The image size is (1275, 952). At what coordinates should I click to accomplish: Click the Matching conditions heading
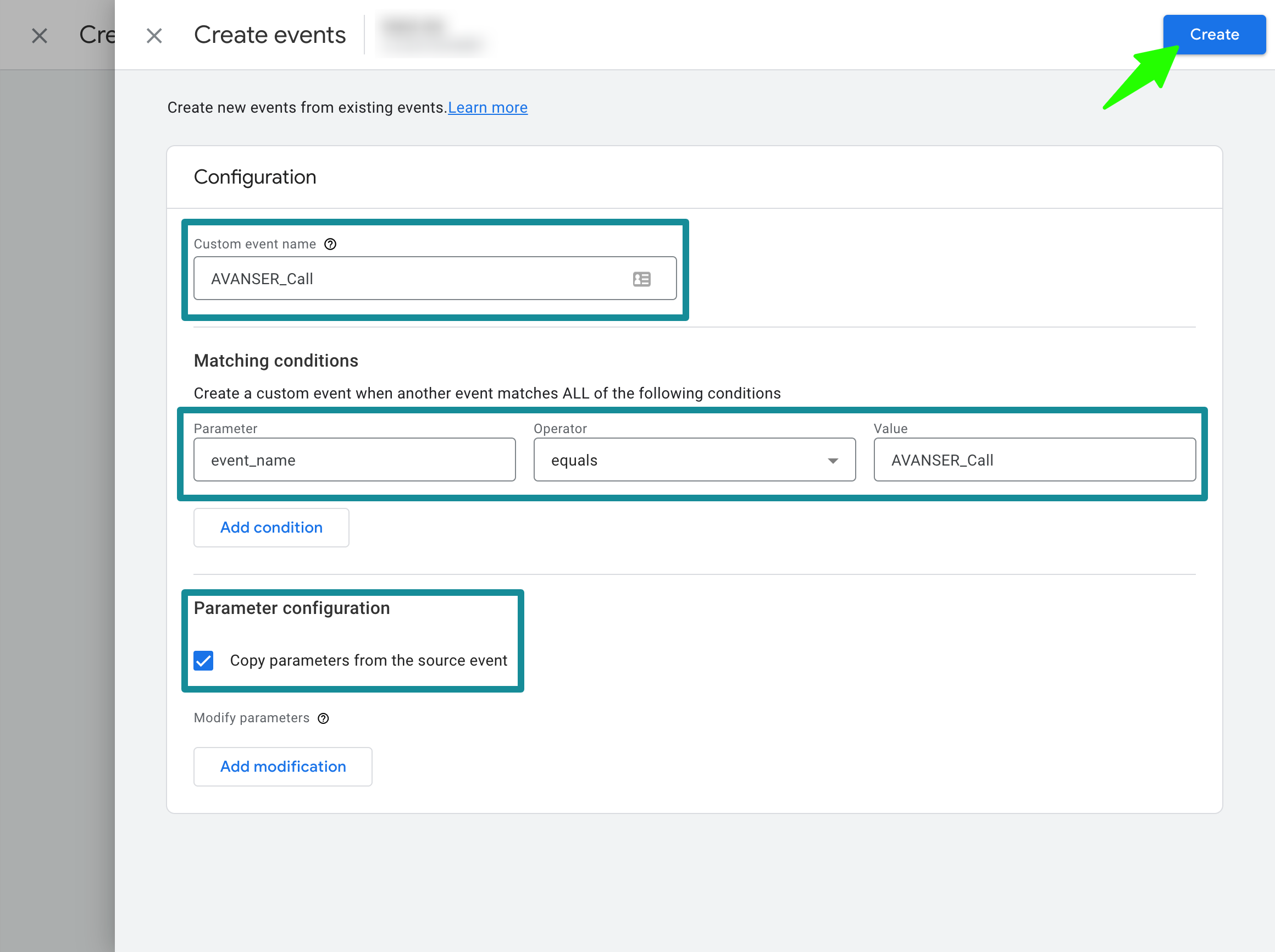[x=275, y=361]
